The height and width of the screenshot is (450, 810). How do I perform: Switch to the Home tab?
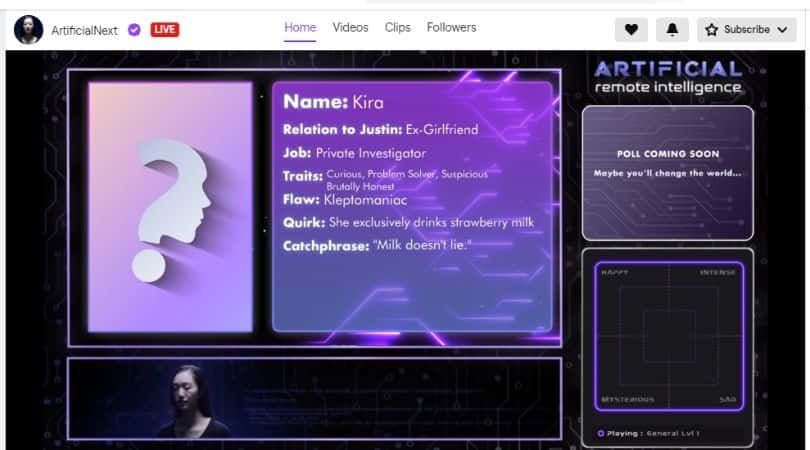pos(300,28)
